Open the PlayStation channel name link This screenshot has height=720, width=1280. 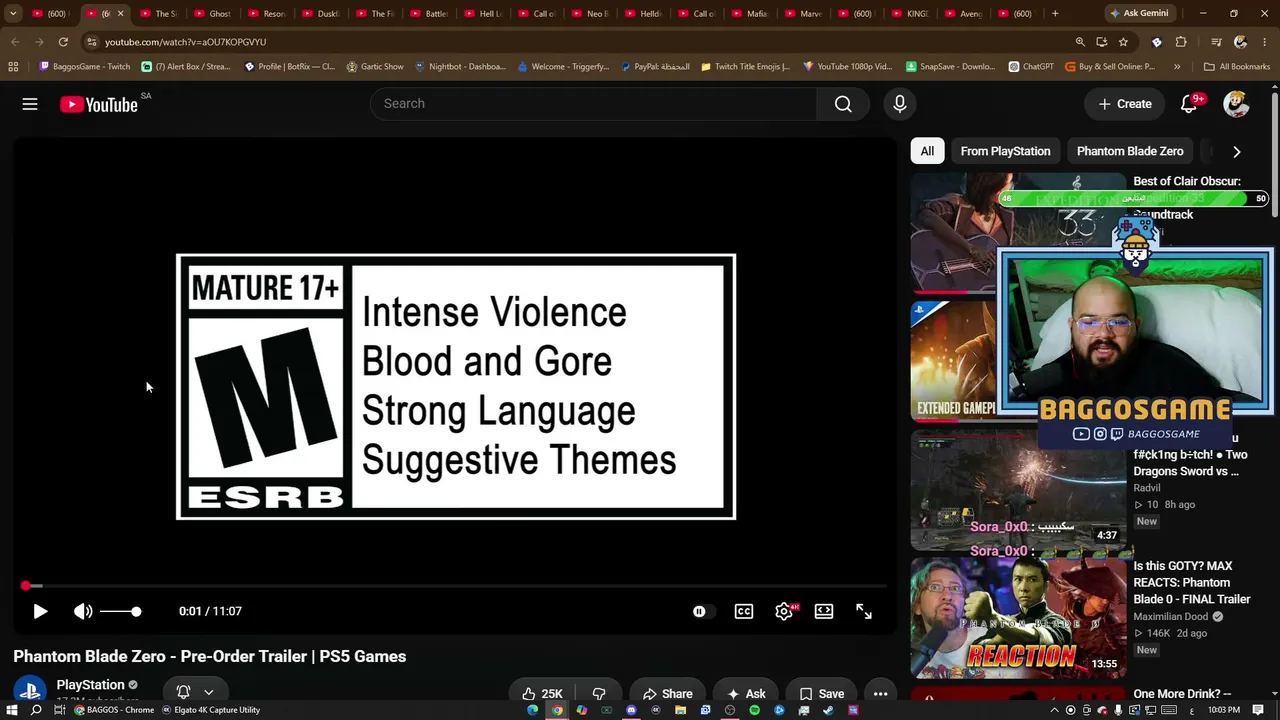tap(90, 685)
